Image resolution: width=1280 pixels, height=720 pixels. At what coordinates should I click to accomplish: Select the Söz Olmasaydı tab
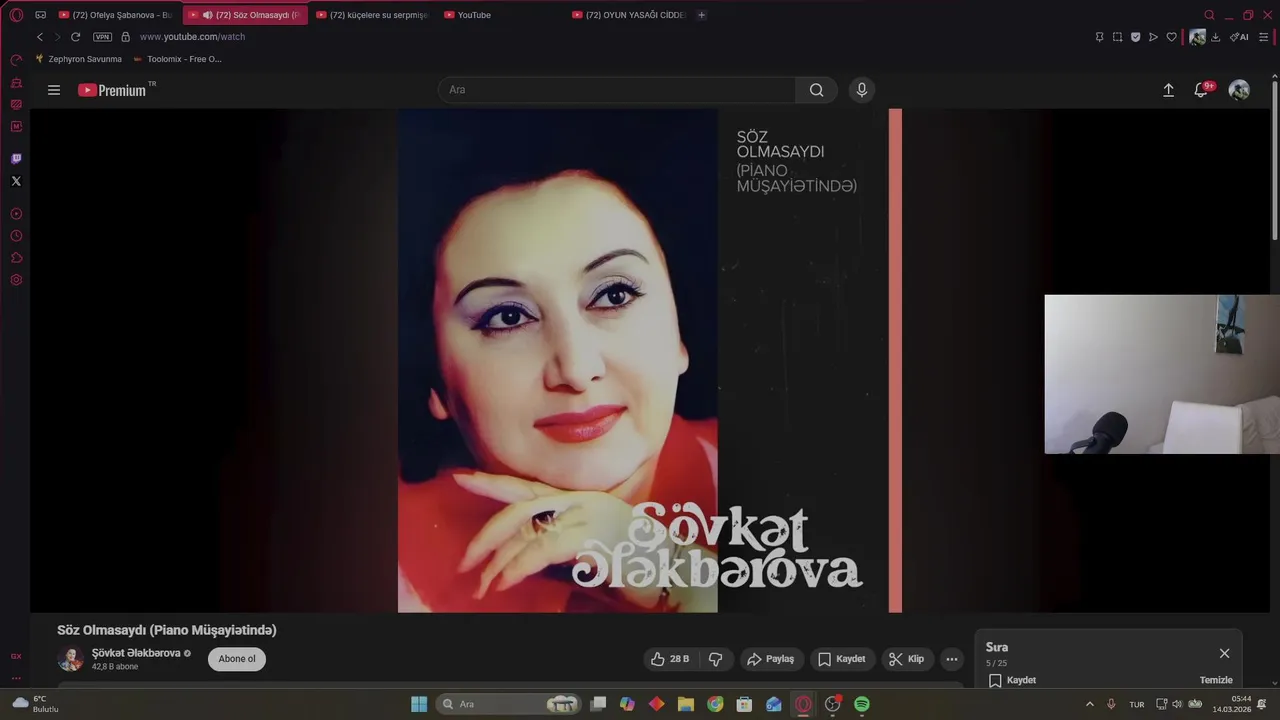tap(245, 15)
